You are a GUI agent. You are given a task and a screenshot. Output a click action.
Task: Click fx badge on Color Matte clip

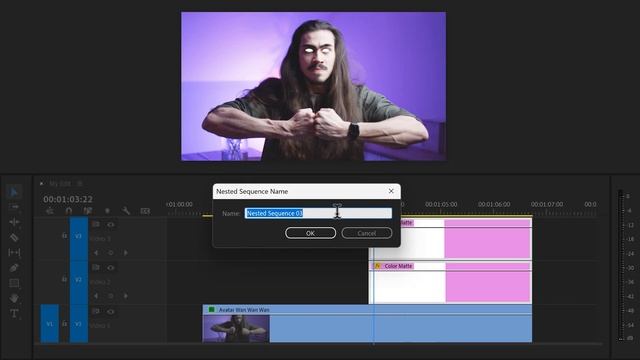click(377, 266)
